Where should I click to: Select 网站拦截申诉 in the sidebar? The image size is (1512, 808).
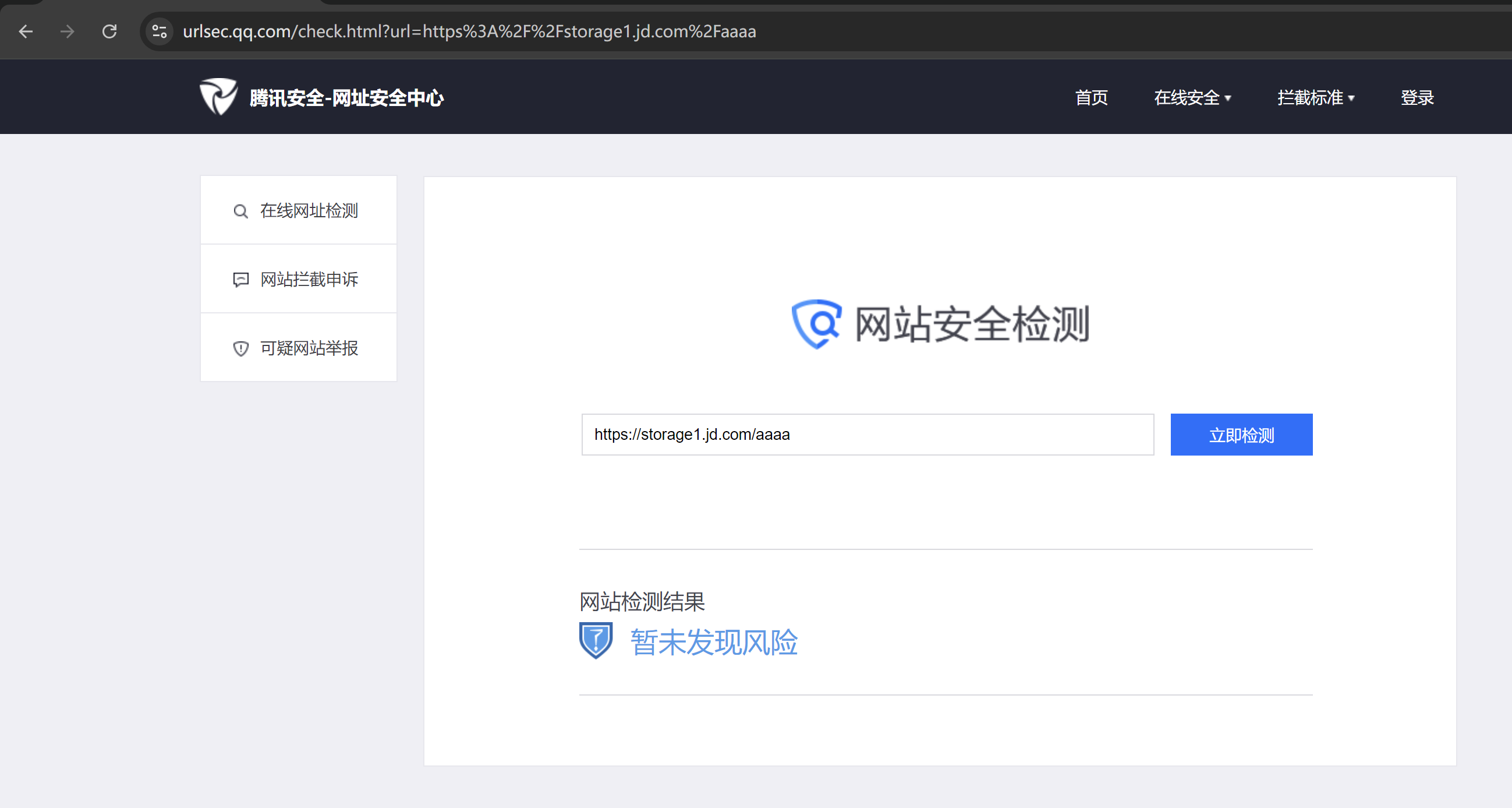[309, 280]
